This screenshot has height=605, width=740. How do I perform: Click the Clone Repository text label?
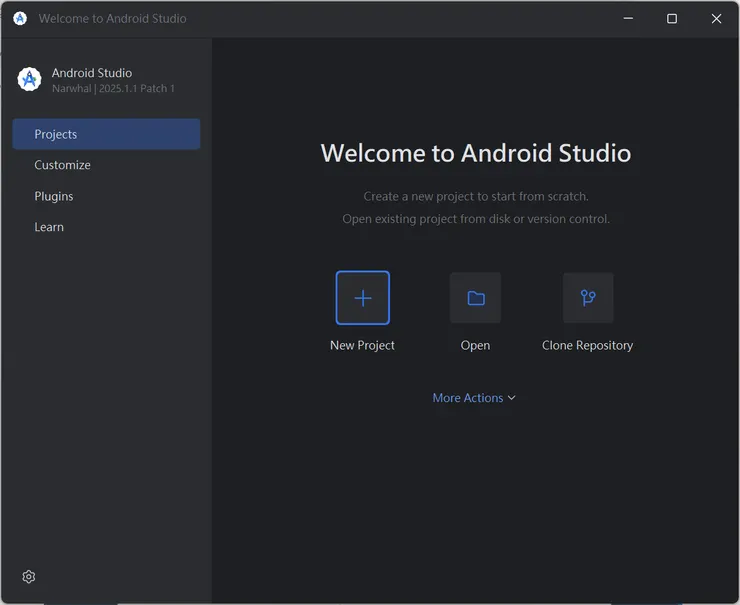coord(587,345)
